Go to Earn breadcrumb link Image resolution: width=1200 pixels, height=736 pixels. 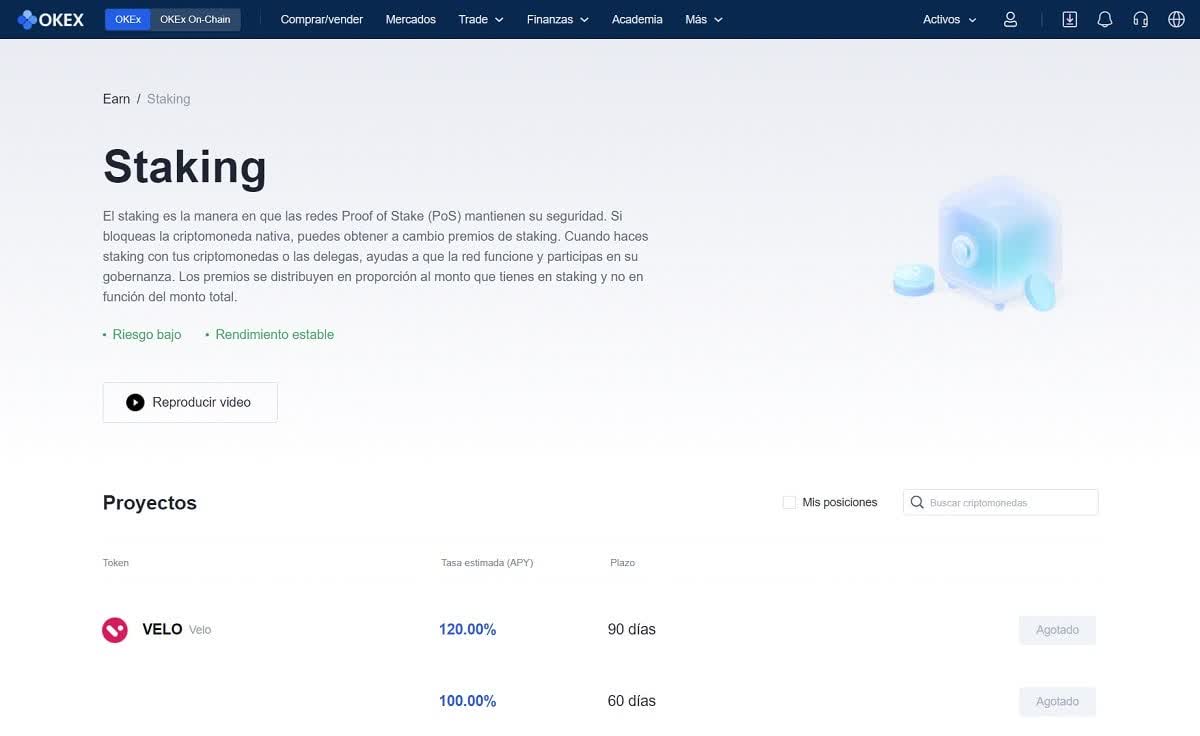(x=116, y=99)
